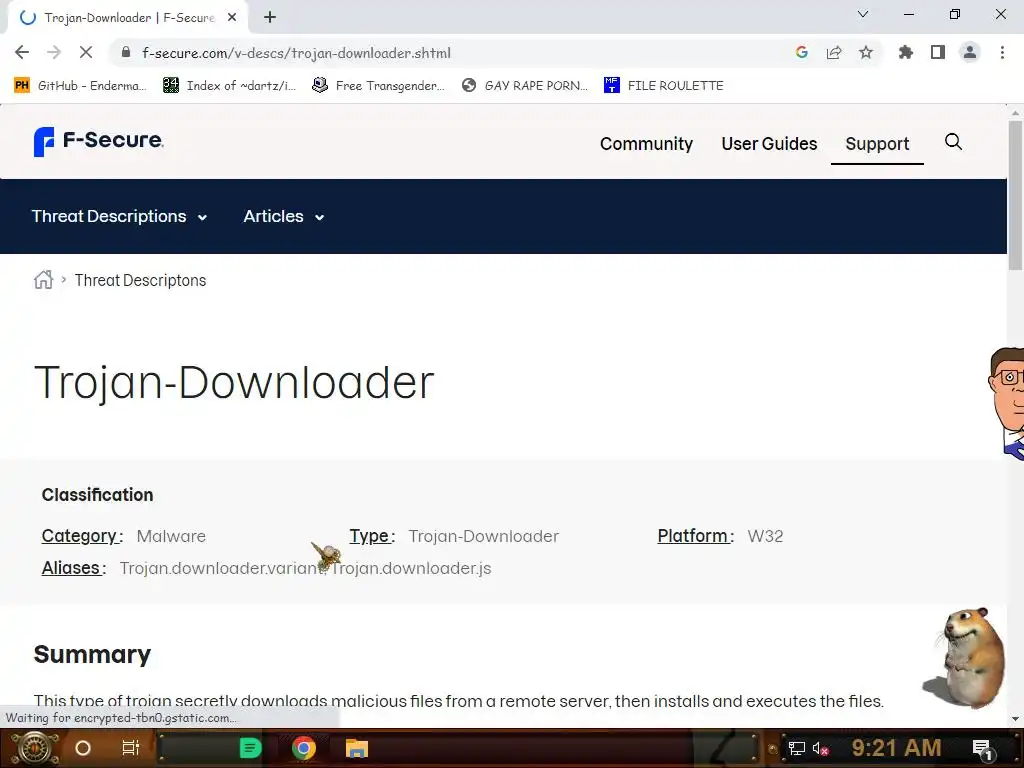Click the scrollbar up arrow
1024x768 pixels.
[x=1015, y=112]
